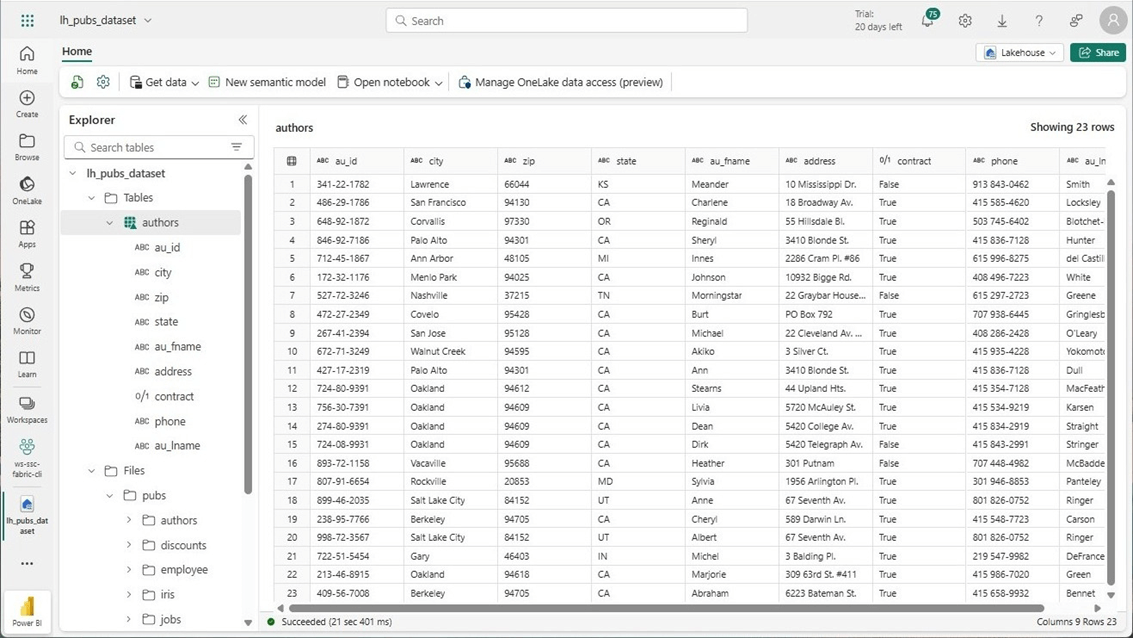Click the Explorer pane vertical scrollbar
Screen dimensions: 1133x638
click(x=248, y=333)
